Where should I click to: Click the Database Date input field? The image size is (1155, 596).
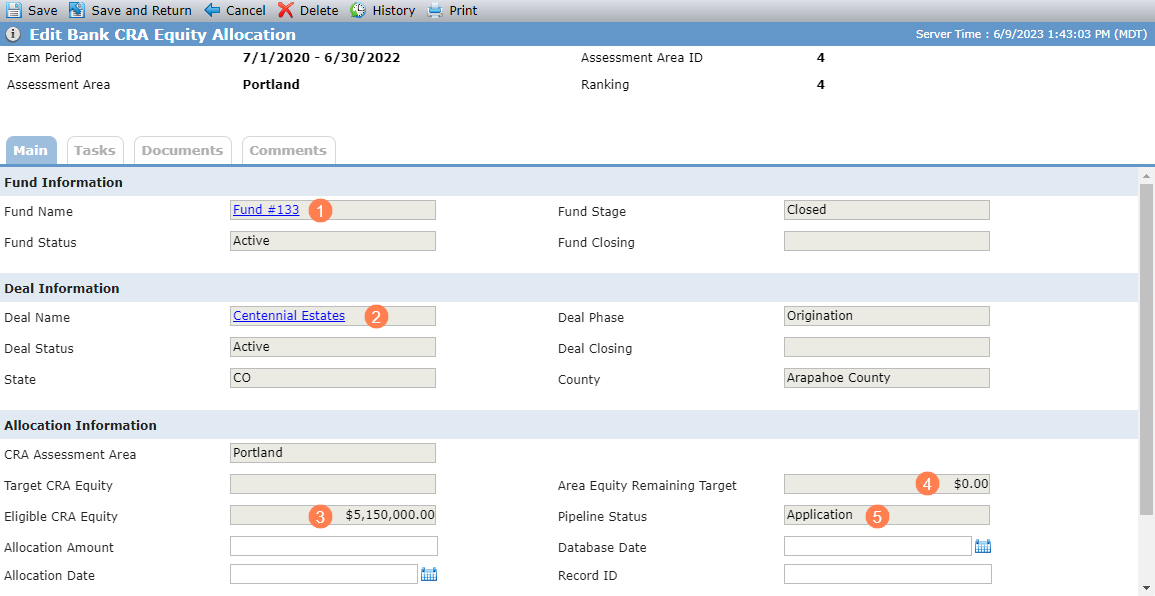point(878,546)
